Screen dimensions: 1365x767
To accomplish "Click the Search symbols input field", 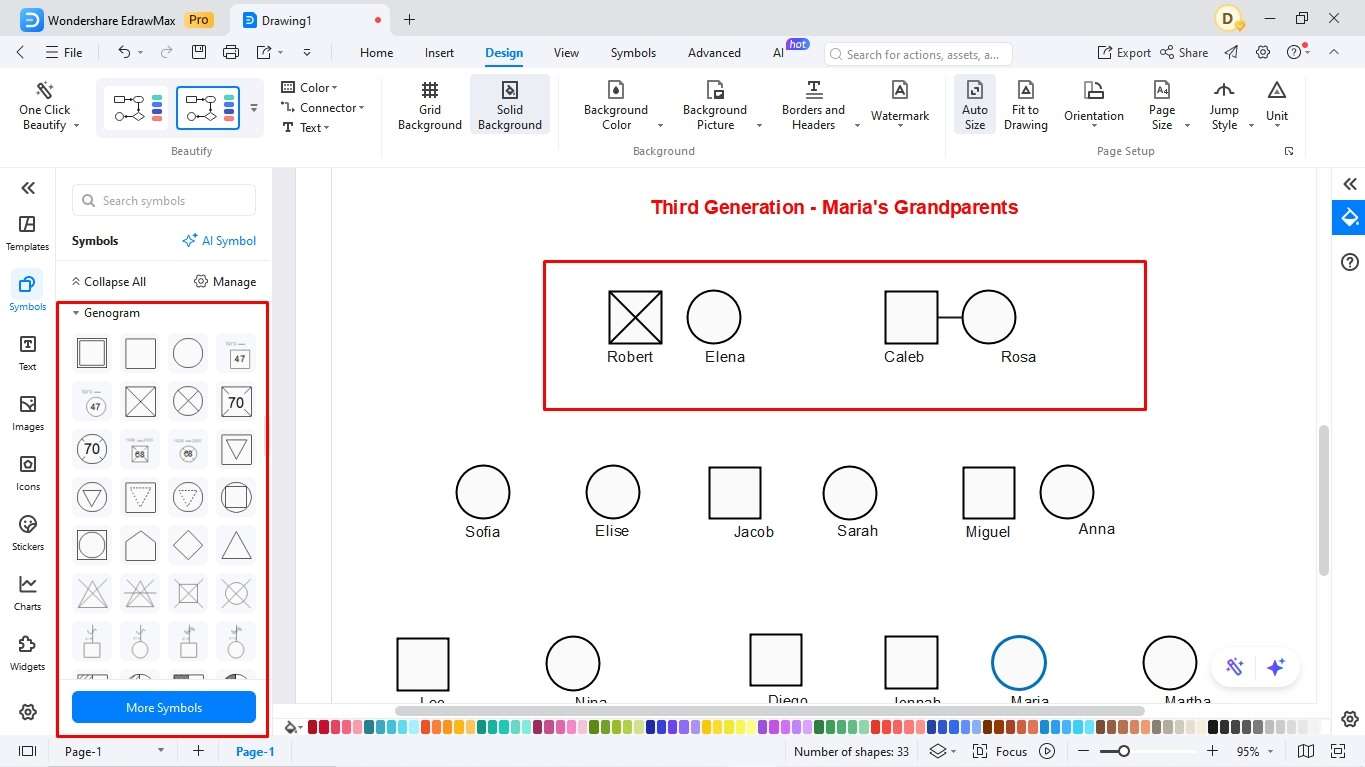I will click(x=164, y=200).
